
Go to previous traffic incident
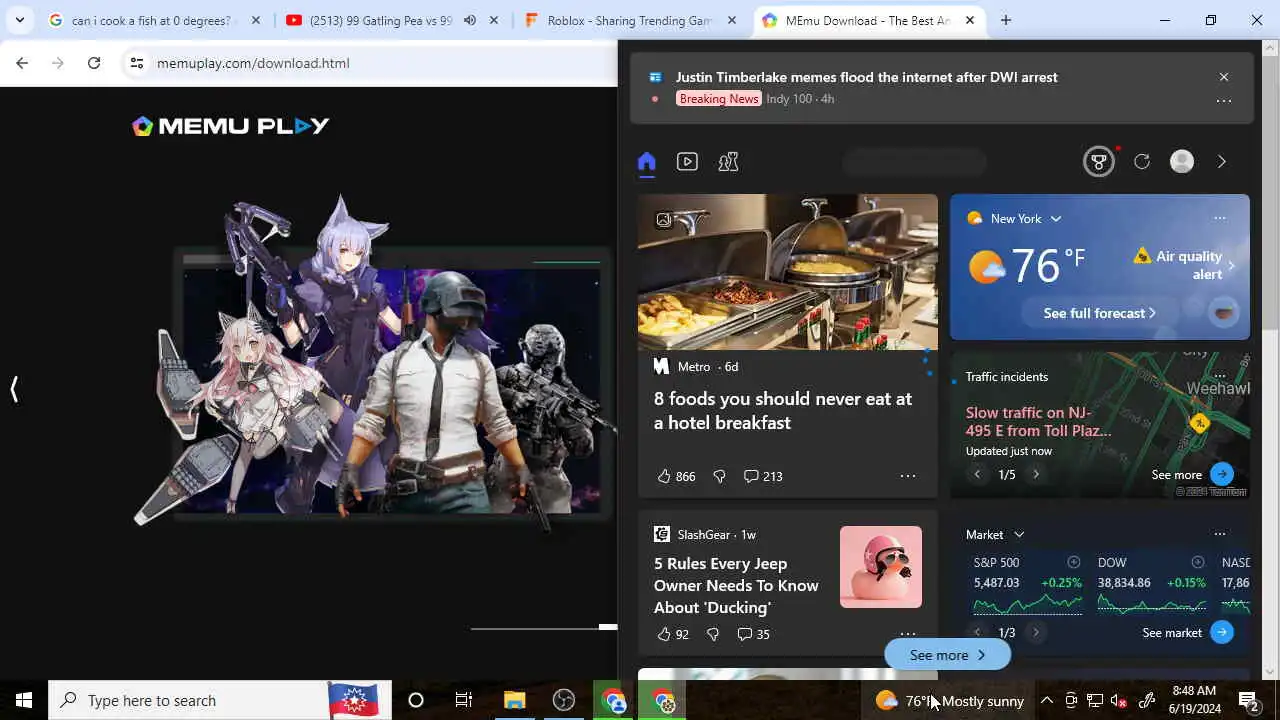977,475
